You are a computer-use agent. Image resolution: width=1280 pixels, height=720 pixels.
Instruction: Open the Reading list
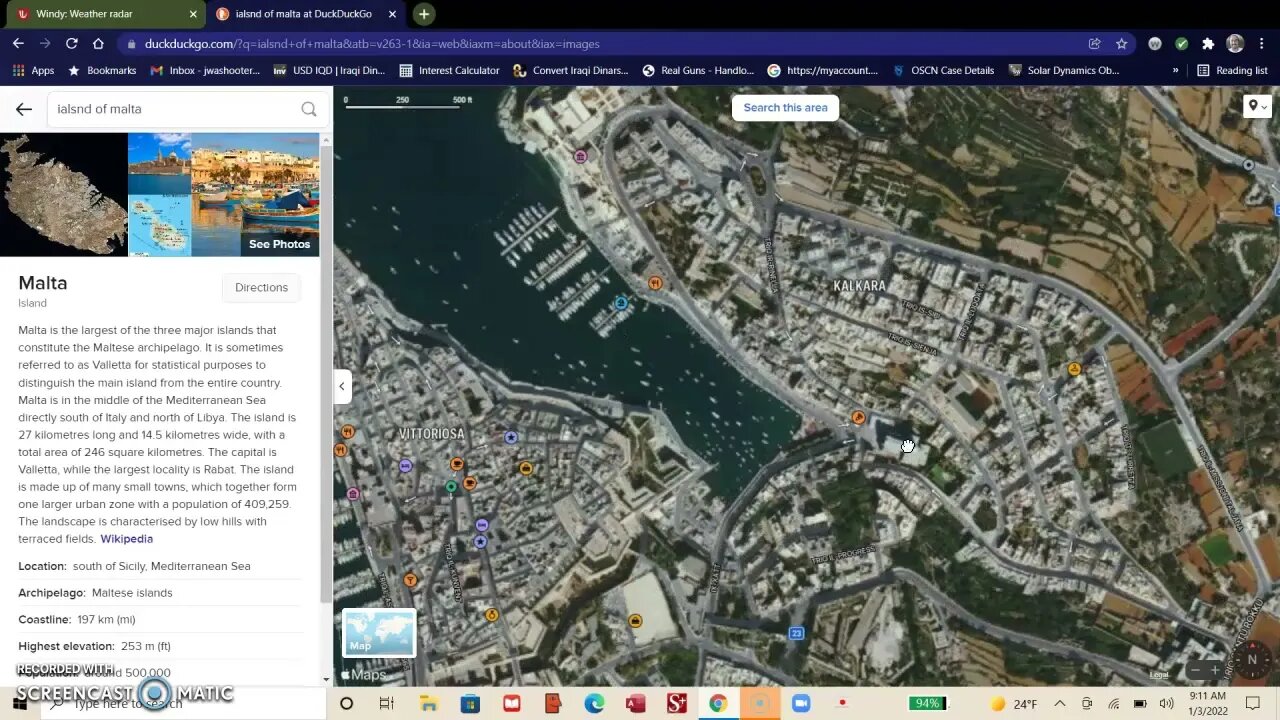(1232, 71)
